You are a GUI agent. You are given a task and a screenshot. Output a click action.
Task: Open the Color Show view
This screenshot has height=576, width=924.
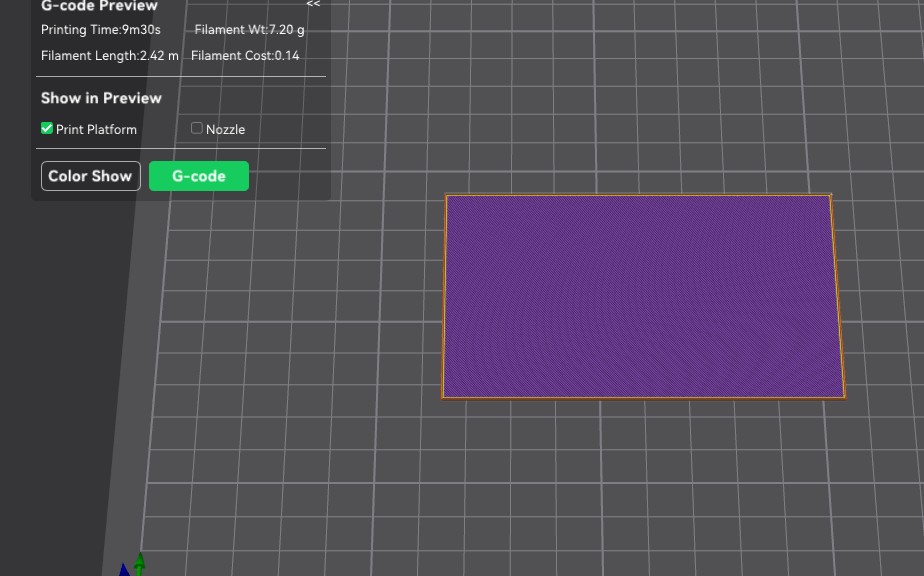pyautogui.click(x=91, y=176)
